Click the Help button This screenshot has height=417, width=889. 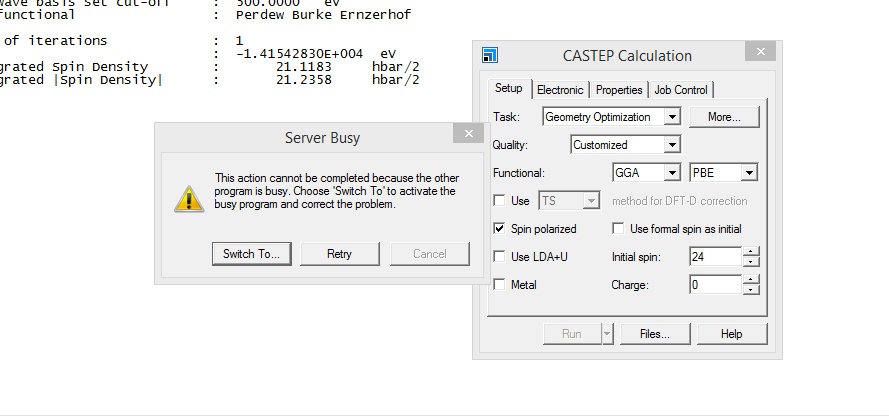click(732, 334)
